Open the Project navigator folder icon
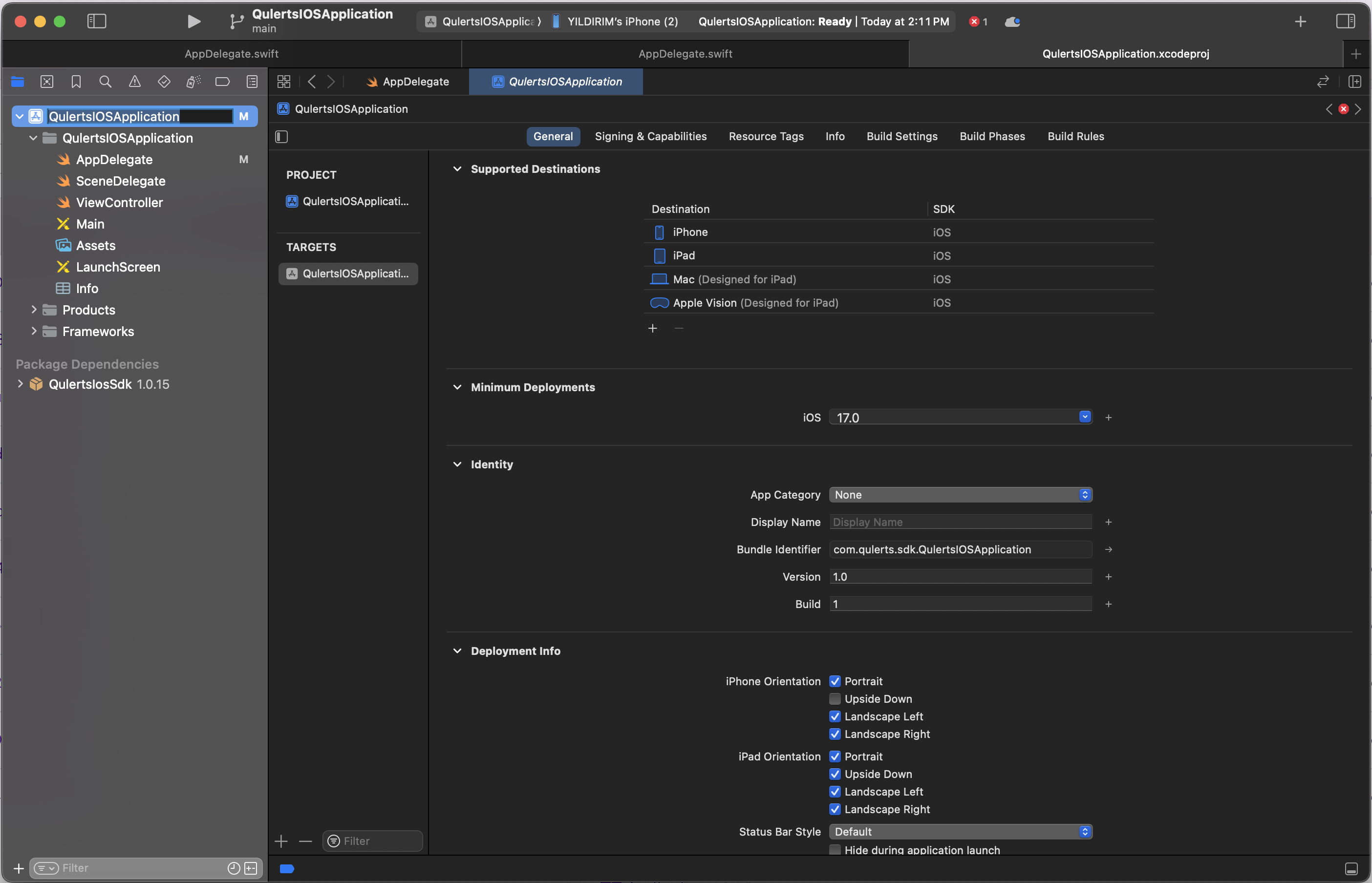 [x=18, y=82]
